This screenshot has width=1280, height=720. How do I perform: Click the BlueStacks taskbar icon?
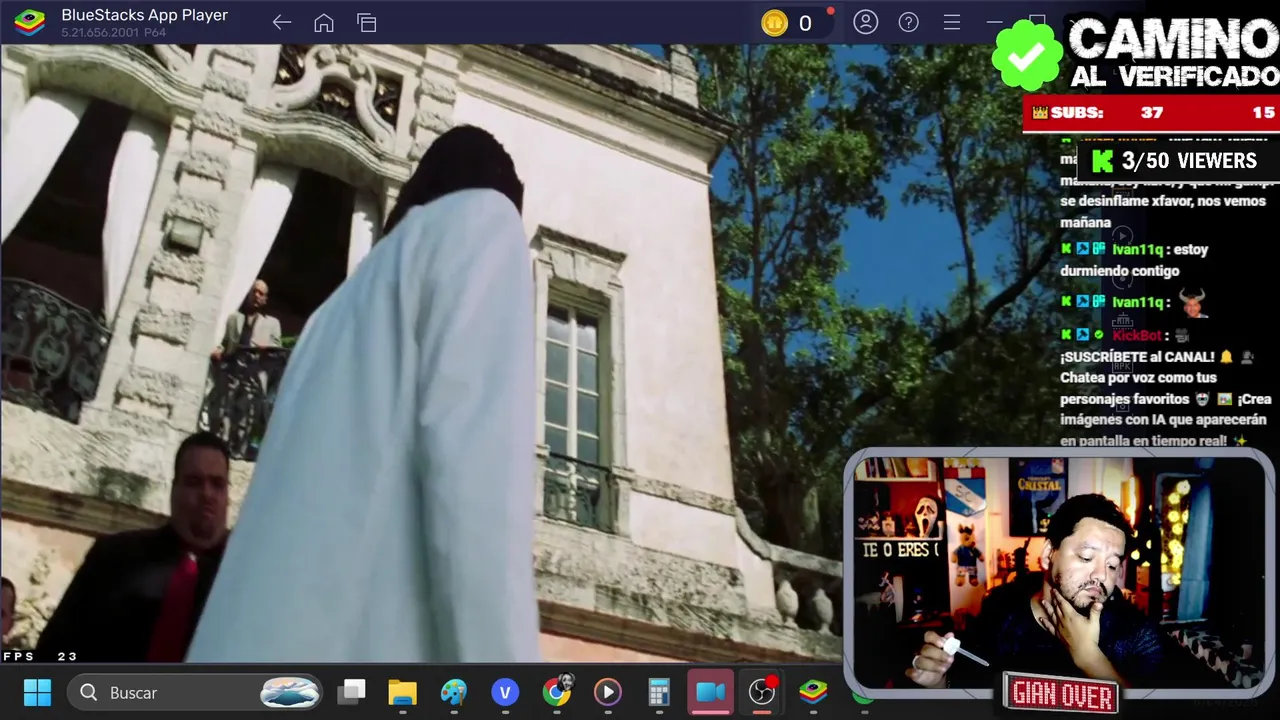813,692
